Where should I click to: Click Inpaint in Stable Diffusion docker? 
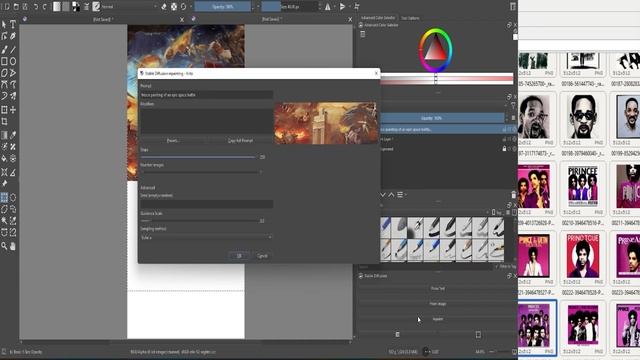click(x=438, y=319)
